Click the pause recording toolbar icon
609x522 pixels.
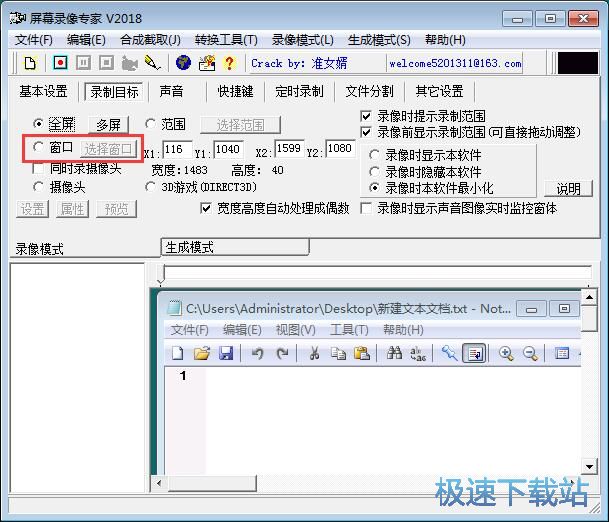[x=83, y=63]
